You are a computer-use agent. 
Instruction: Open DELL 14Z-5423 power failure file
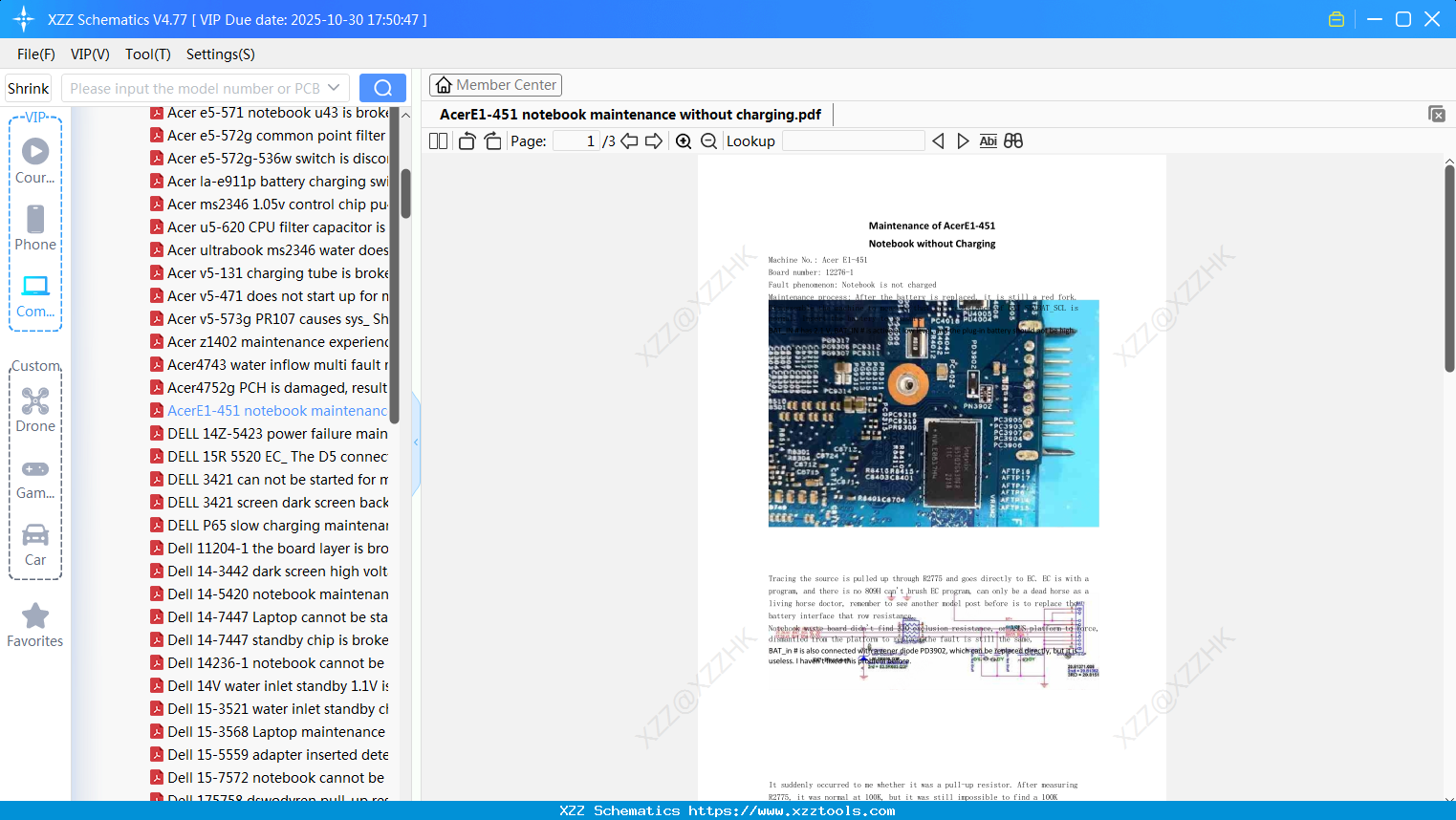pyautogui.click(x=269, y=434)
